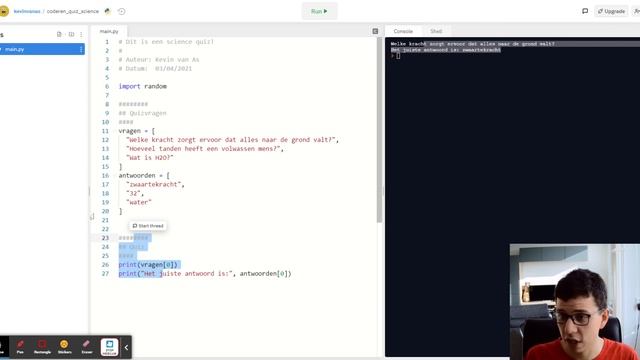
Task: Open the Stickers annotation tool
Action: coord(64,347)
